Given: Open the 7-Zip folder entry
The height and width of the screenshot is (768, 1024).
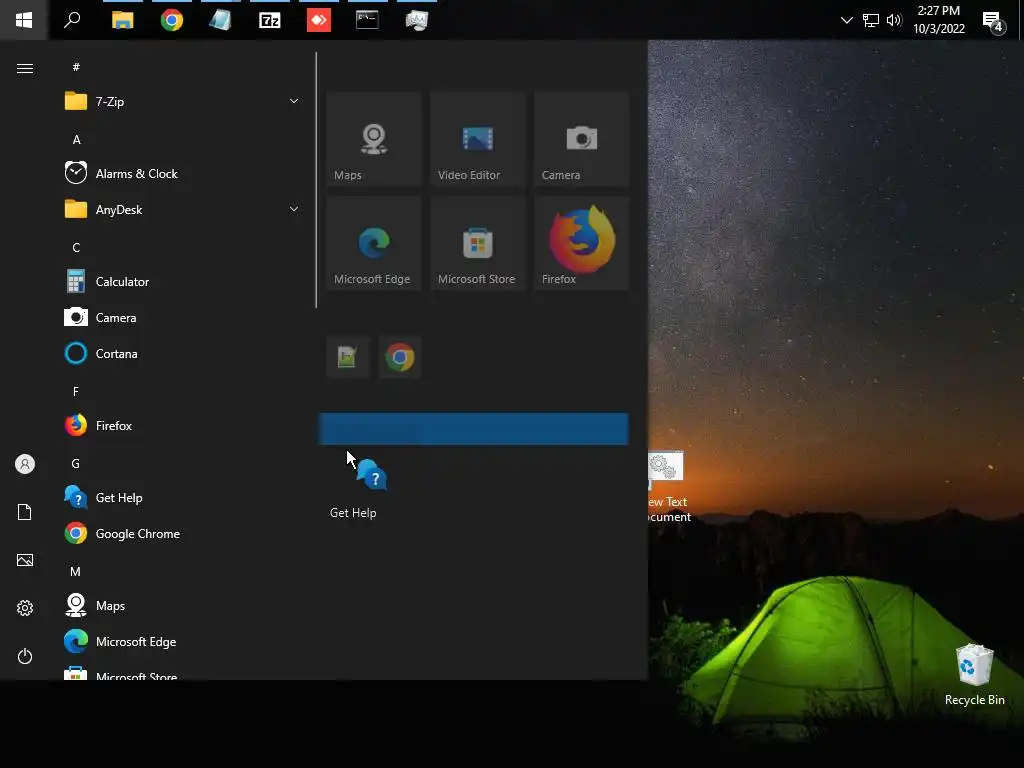Looking at the screenshot, I should (181, 102).
